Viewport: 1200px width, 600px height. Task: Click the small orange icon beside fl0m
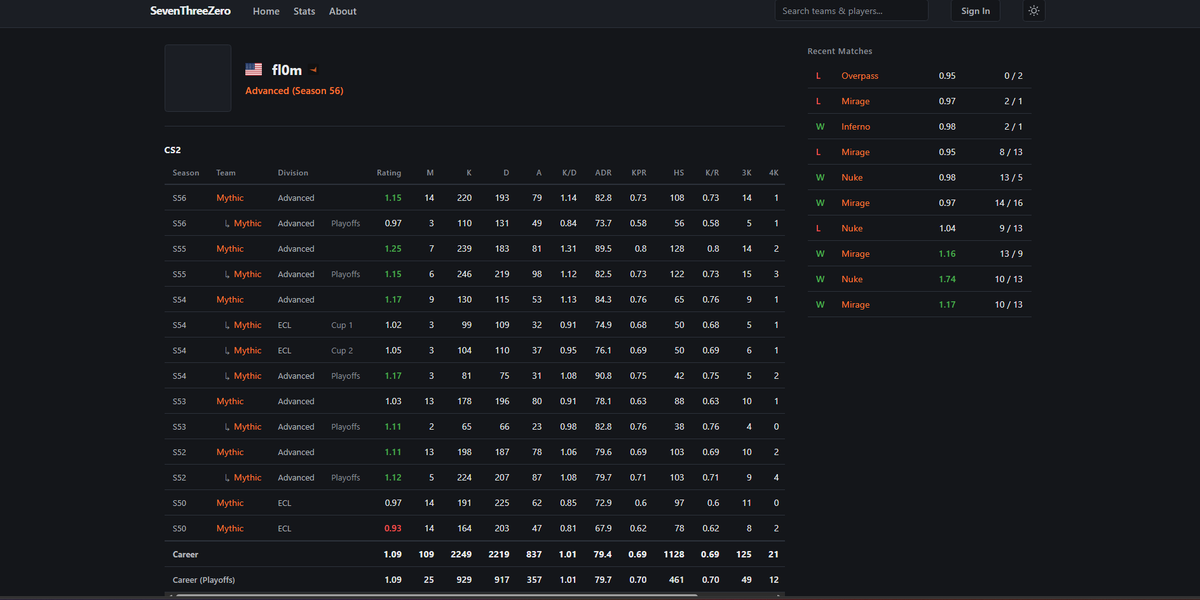314,70
